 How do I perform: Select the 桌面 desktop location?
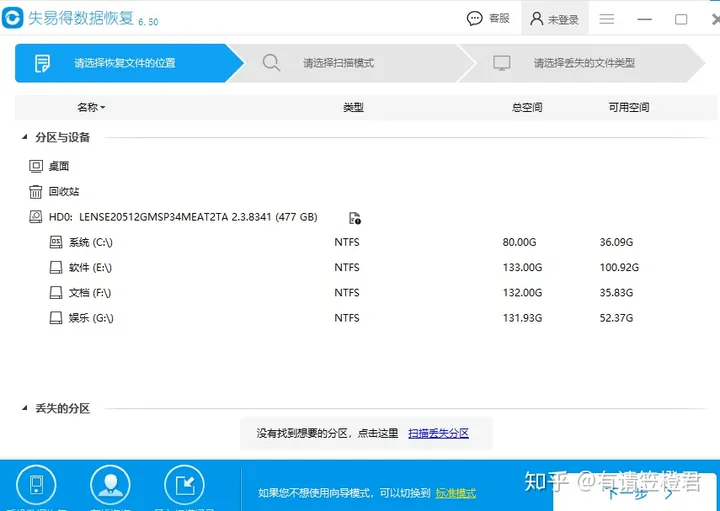[58, 166]
